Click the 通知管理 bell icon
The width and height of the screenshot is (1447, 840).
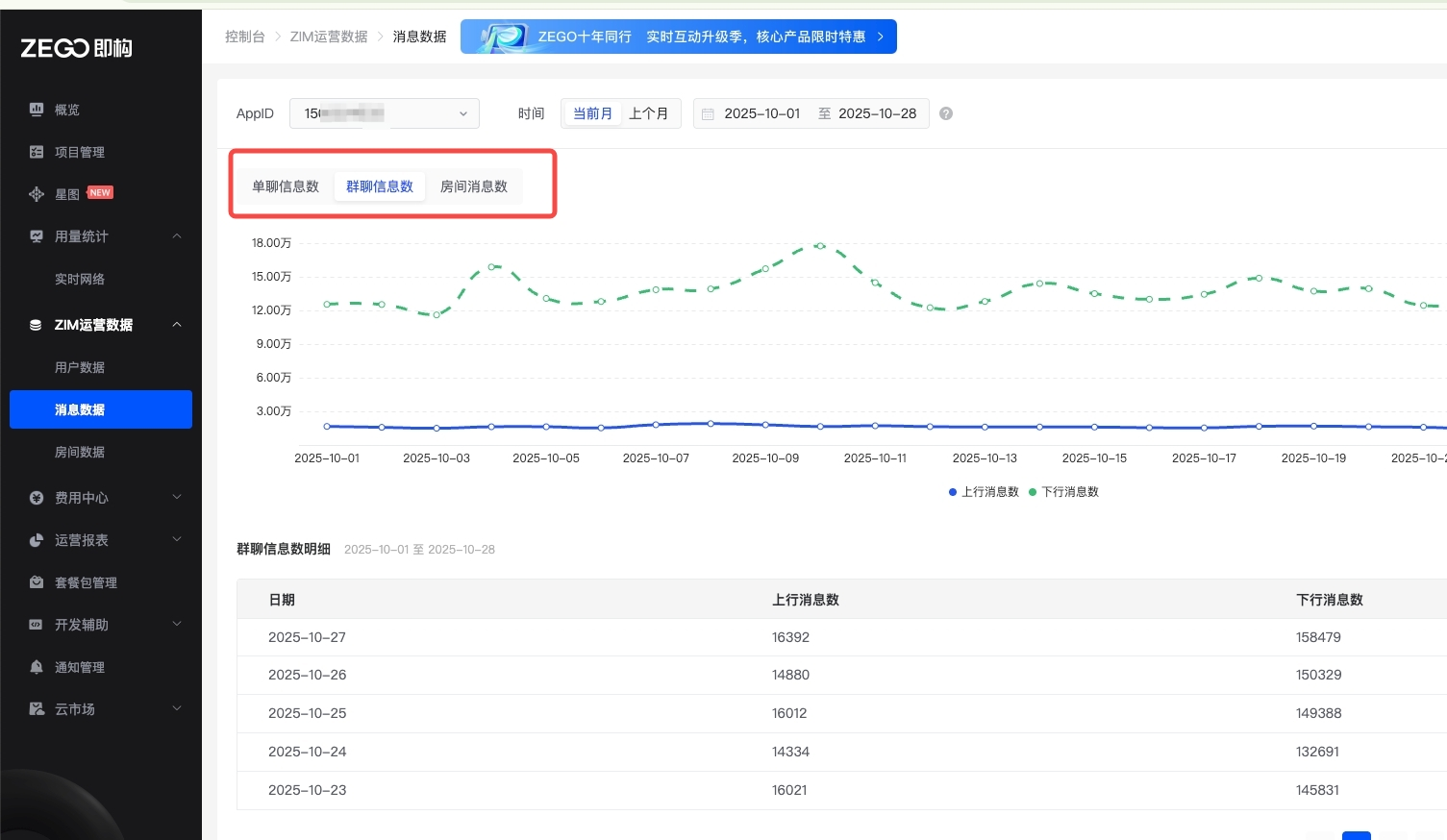(x=37, y=667)
